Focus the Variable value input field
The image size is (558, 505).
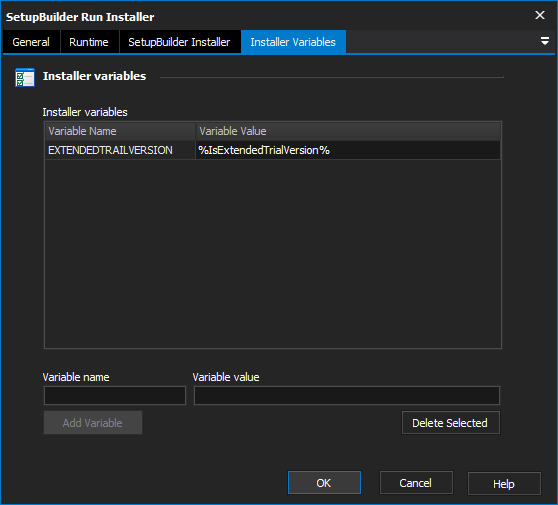click(x=347, y=396)
